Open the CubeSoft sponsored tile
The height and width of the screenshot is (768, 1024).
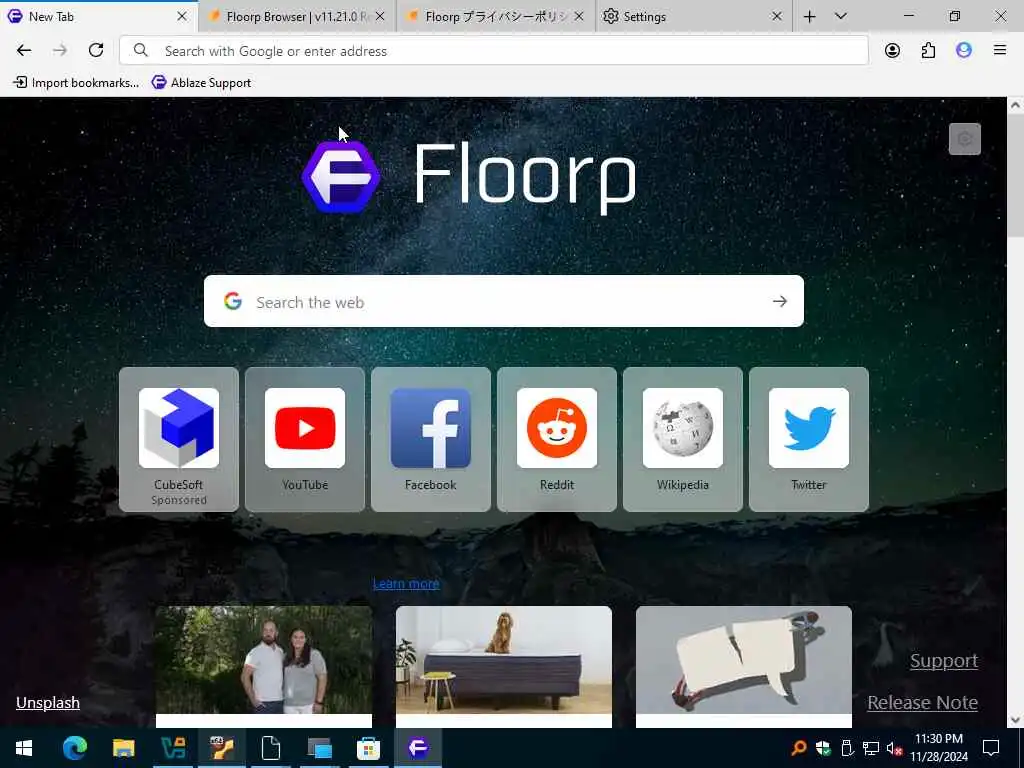tap(179, 439)
